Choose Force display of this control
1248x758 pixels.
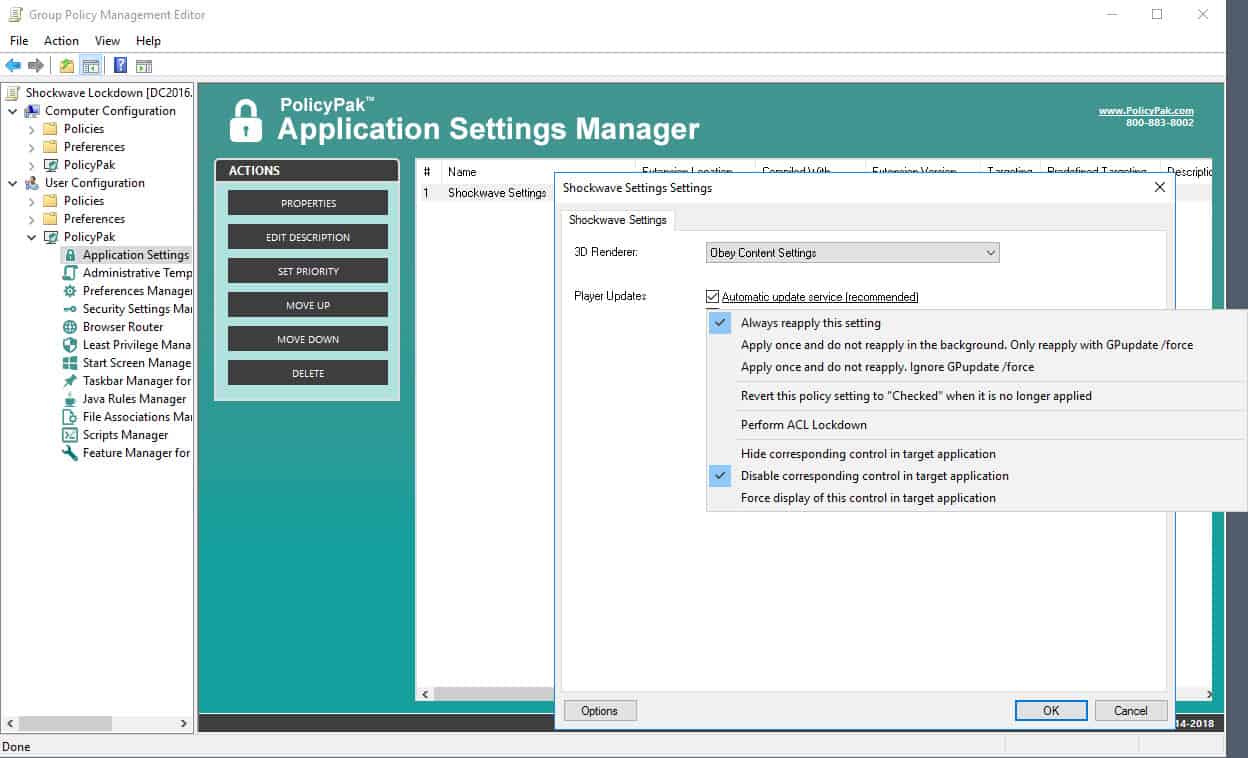[x=976, y=498]
